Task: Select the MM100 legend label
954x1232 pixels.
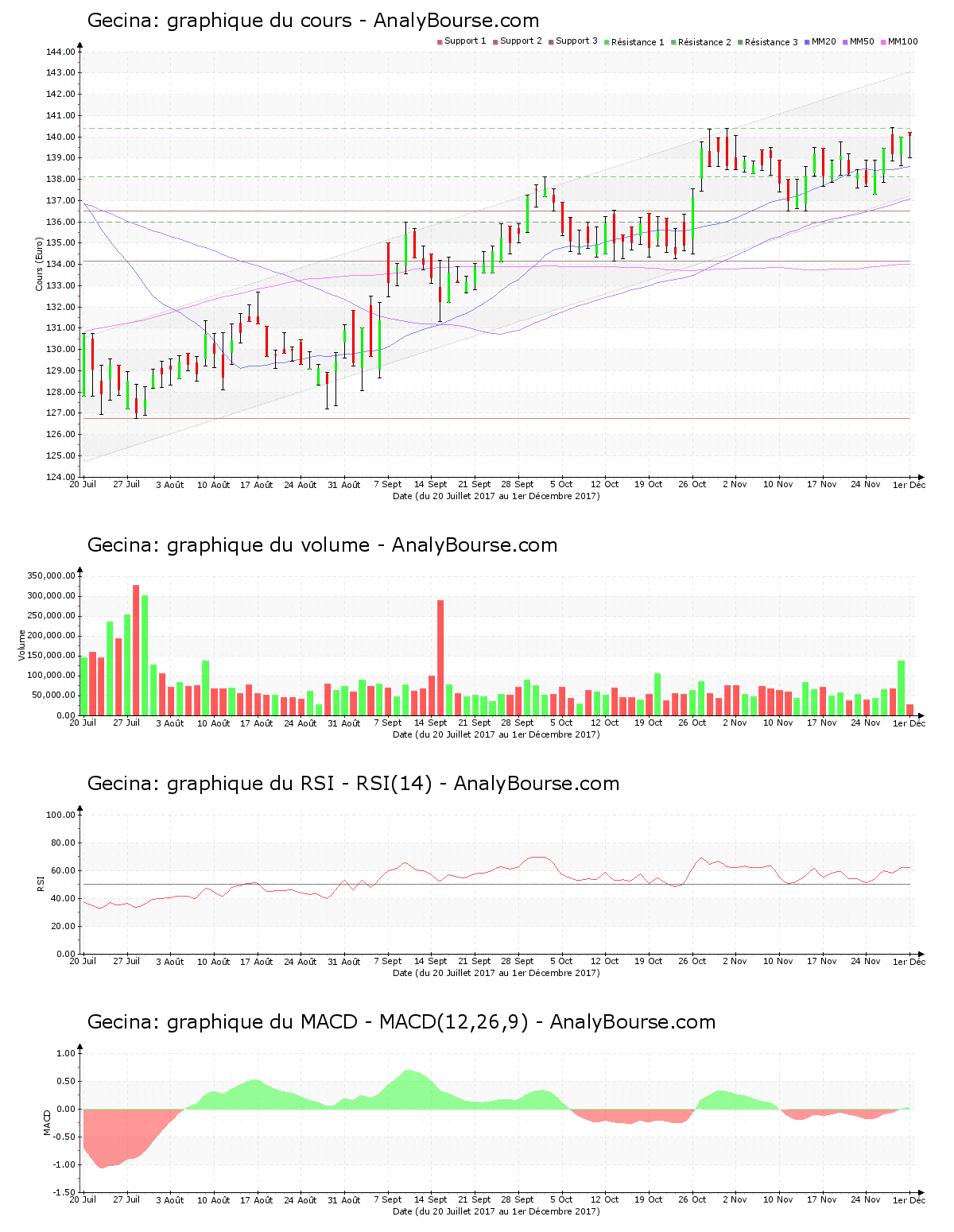Action: (x=902, y=41)
